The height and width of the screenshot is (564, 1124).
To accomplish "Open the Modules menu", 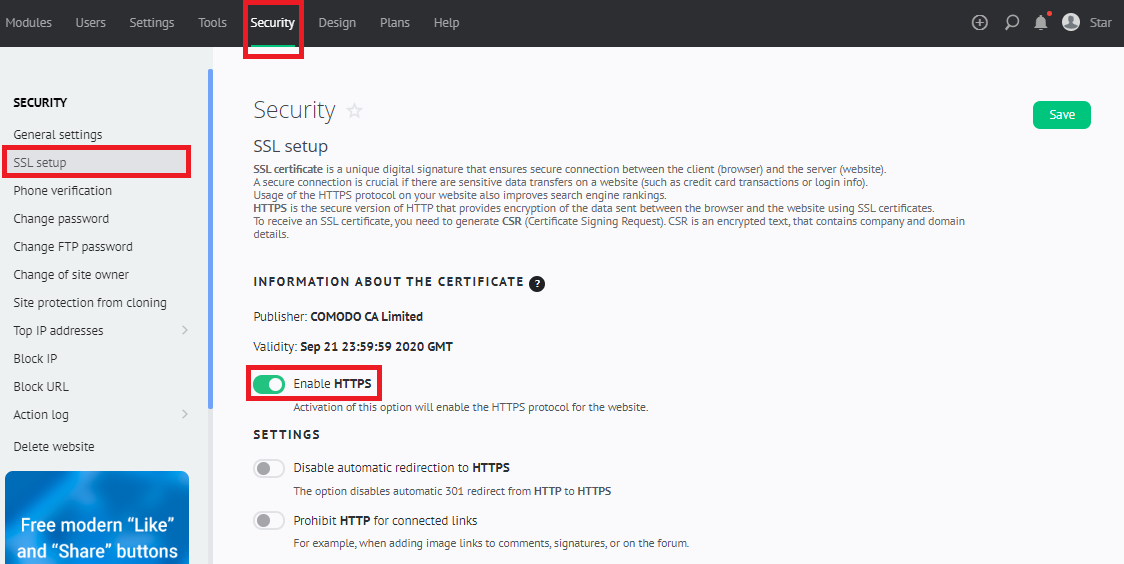I will pyautogui.click(x=29, y=23).
